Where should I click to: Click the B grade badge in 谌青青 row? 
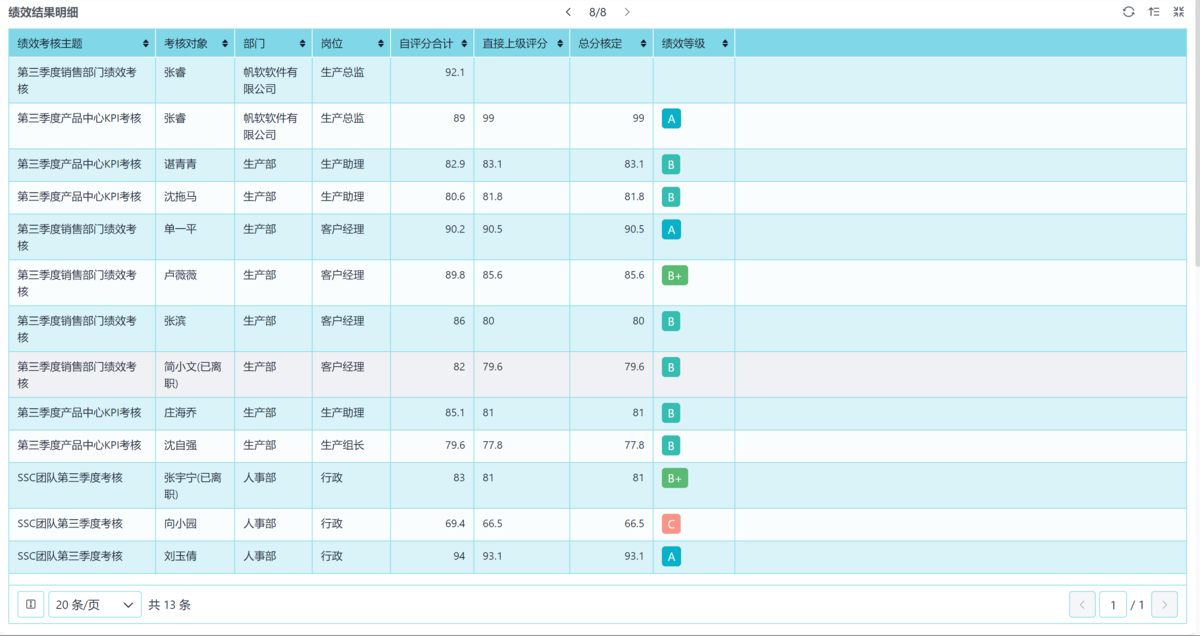click(671, 164)
